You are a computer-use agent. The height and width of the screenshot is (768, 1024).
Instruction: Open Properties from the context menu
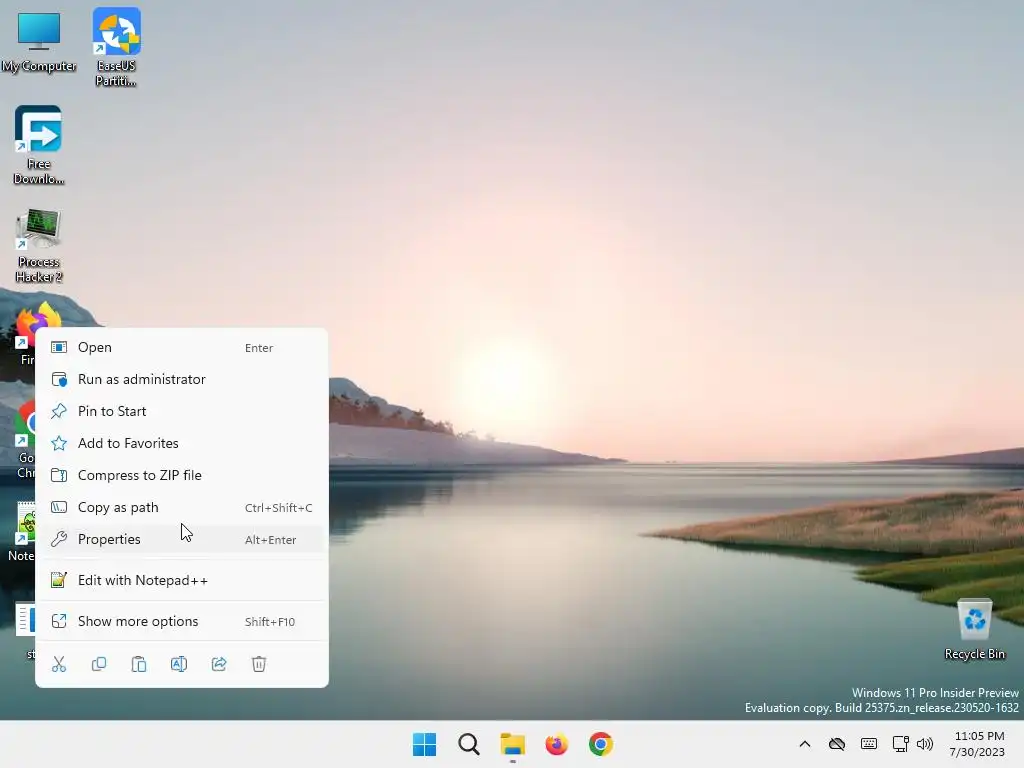click(x=181, y=539)
